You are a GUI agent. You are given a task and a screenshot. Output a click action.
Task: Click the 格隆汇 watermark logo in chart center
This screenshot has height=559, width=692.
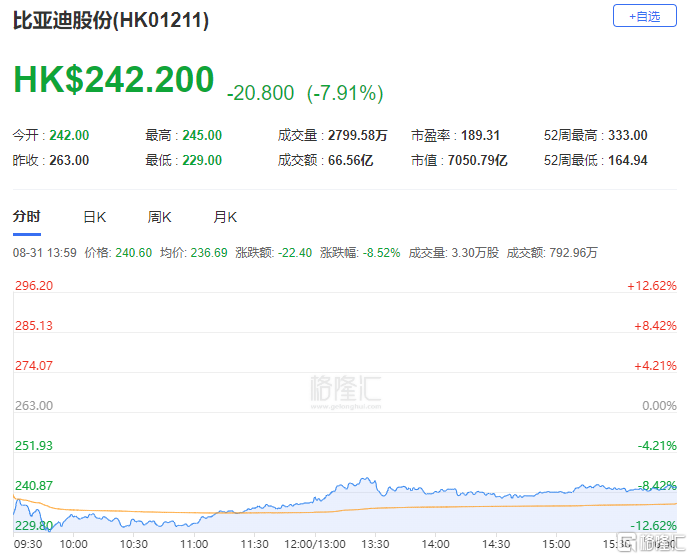coord(346,392)
